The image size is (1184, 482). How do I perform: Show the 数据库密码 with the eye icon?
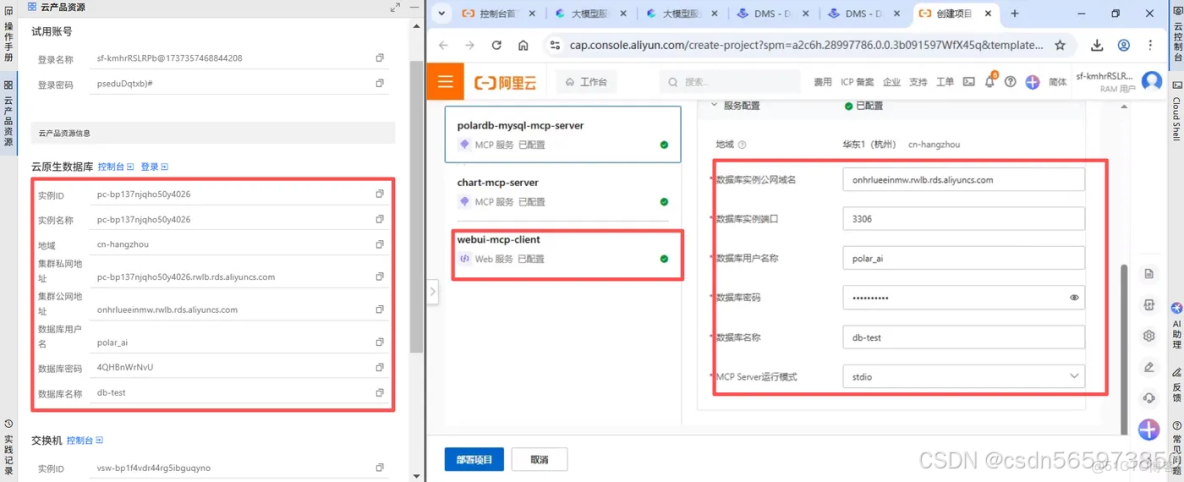coord(1074,298)
